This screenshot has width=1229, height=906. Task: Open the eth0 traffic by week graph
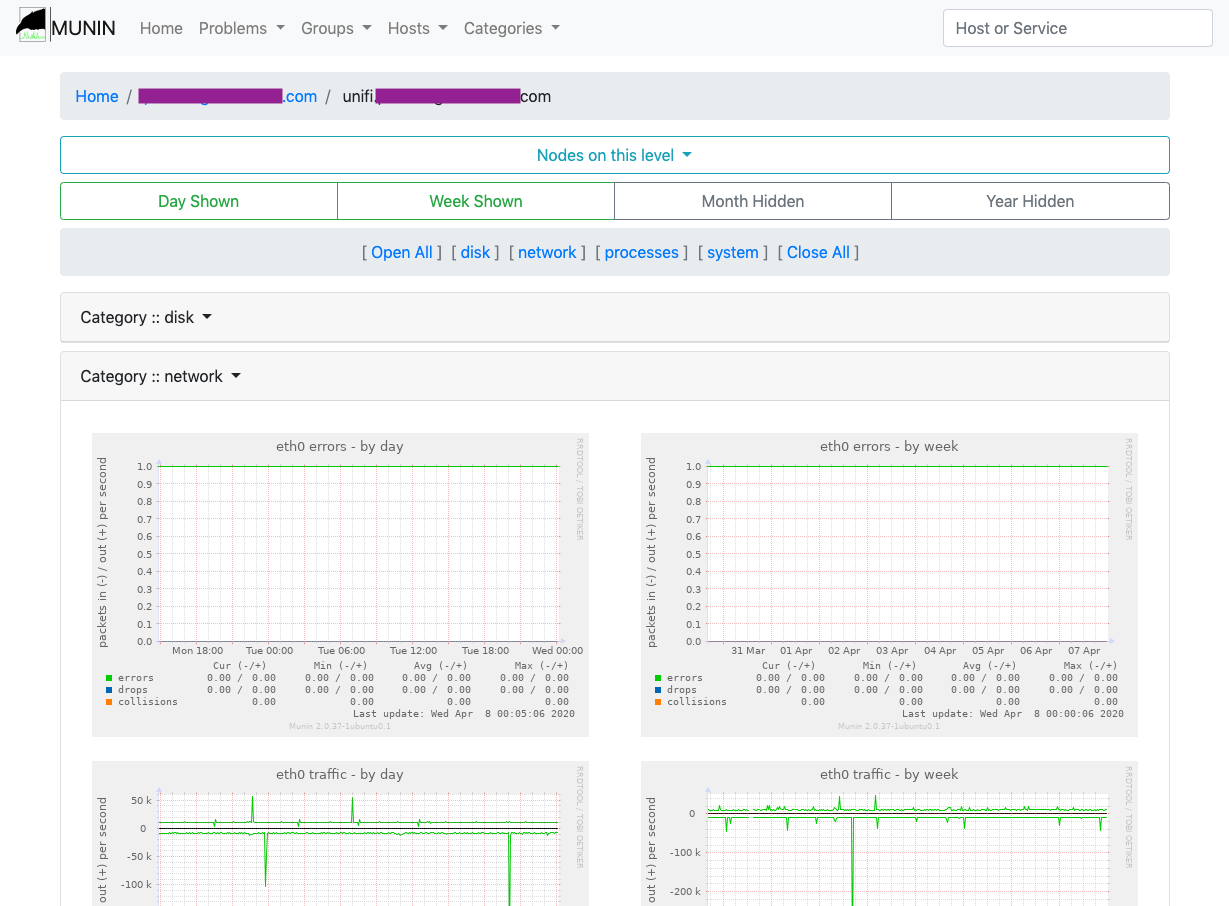coord(889,834)
